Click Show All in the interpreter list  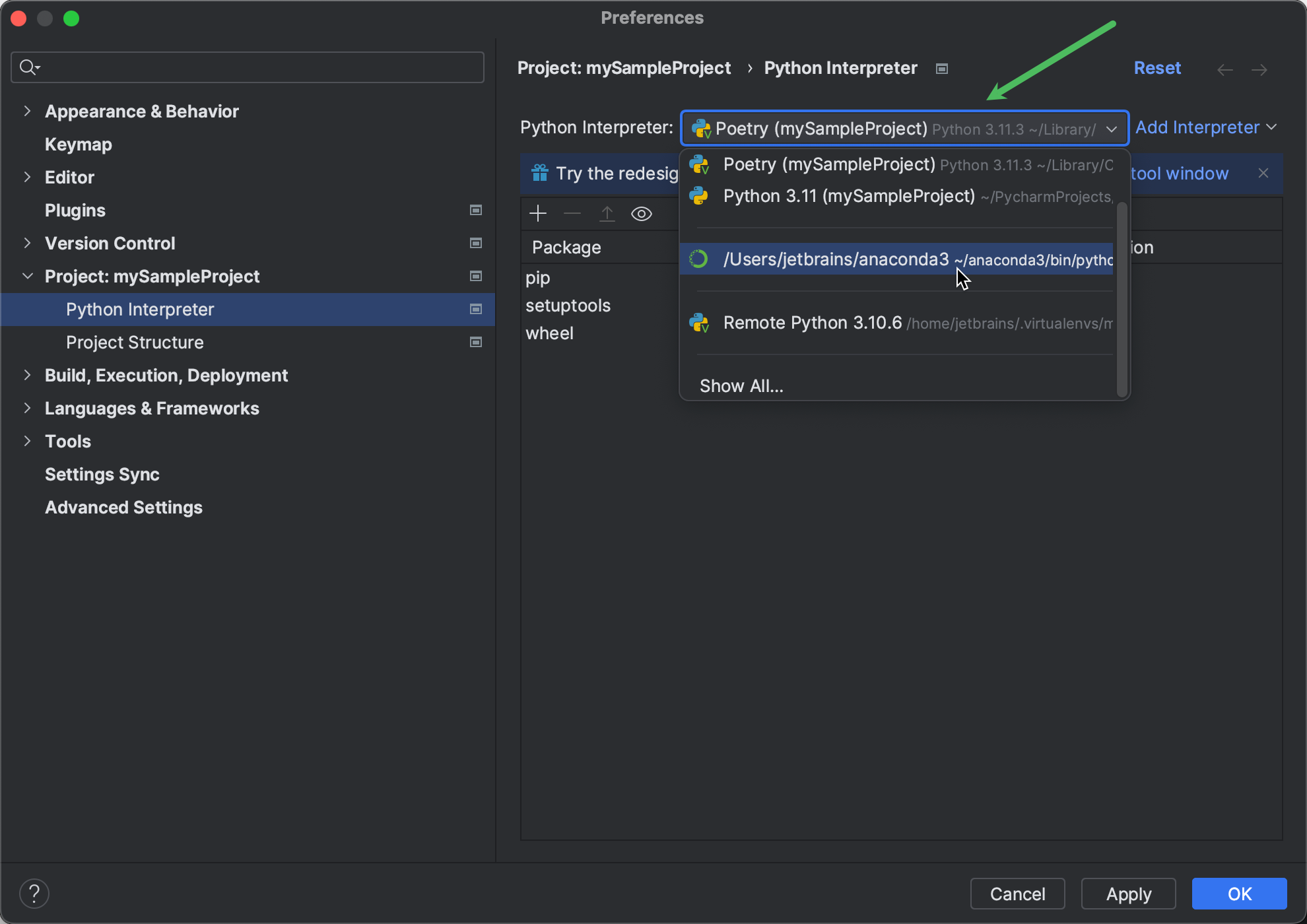(x=741, y=385)
